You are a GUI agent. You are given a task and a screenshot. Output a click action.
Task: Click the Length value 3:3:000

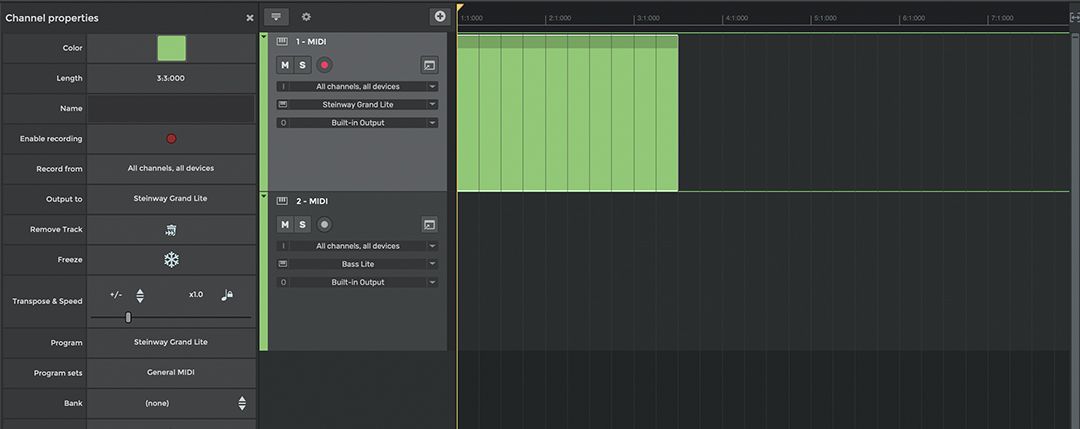tap(171, 79)
